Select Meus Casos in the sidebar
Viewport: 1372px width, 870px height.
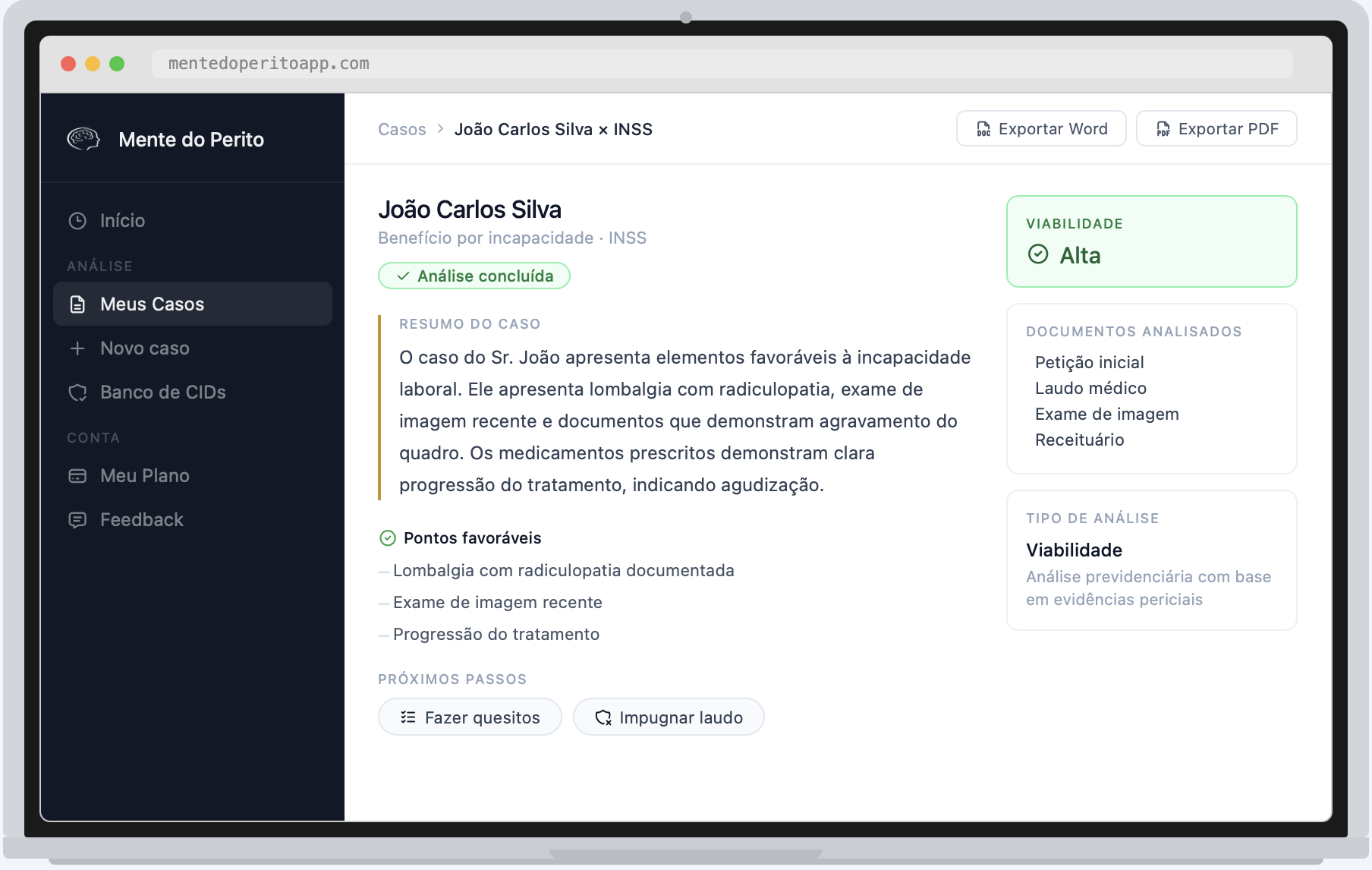193,304
